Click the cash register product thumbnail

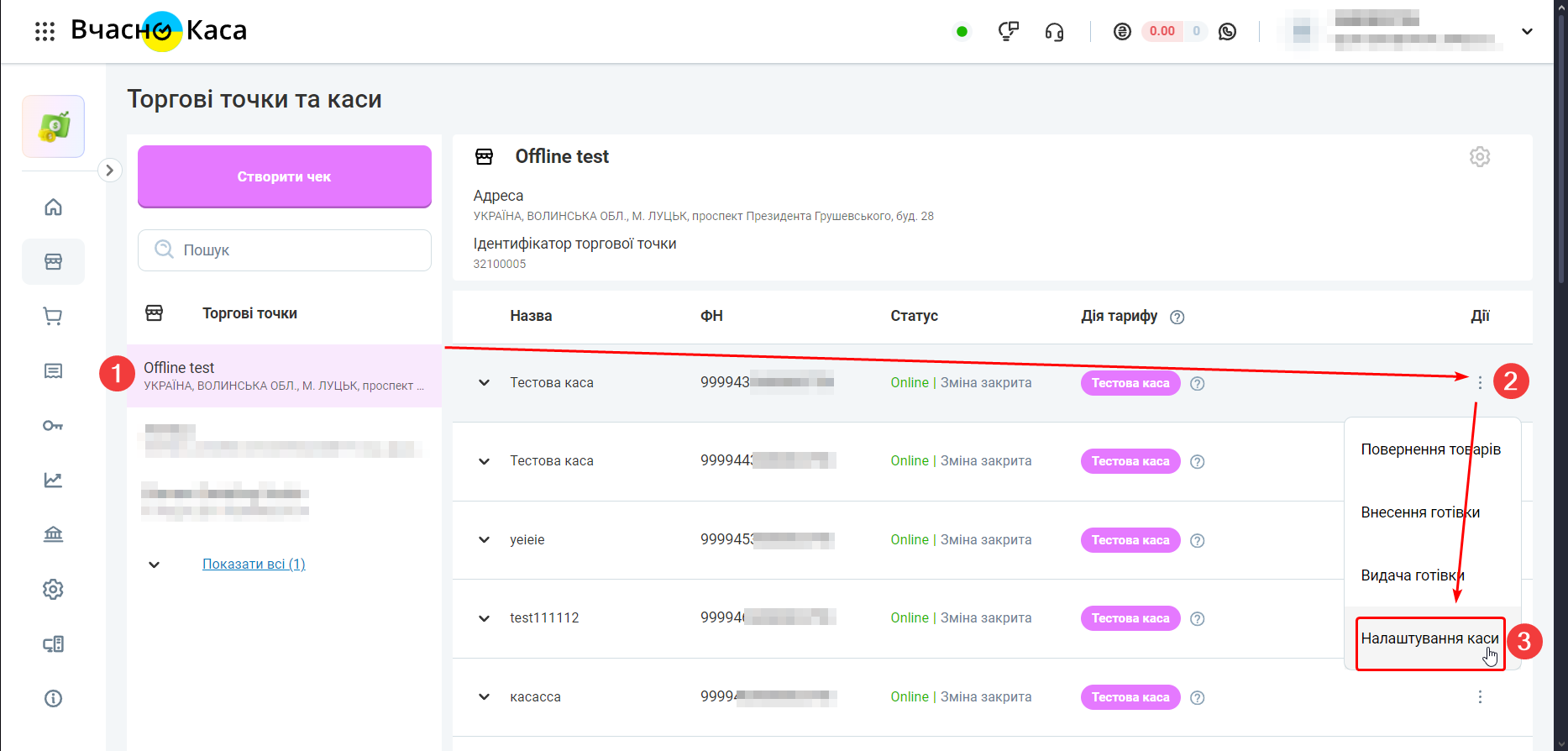pos(53,127)
